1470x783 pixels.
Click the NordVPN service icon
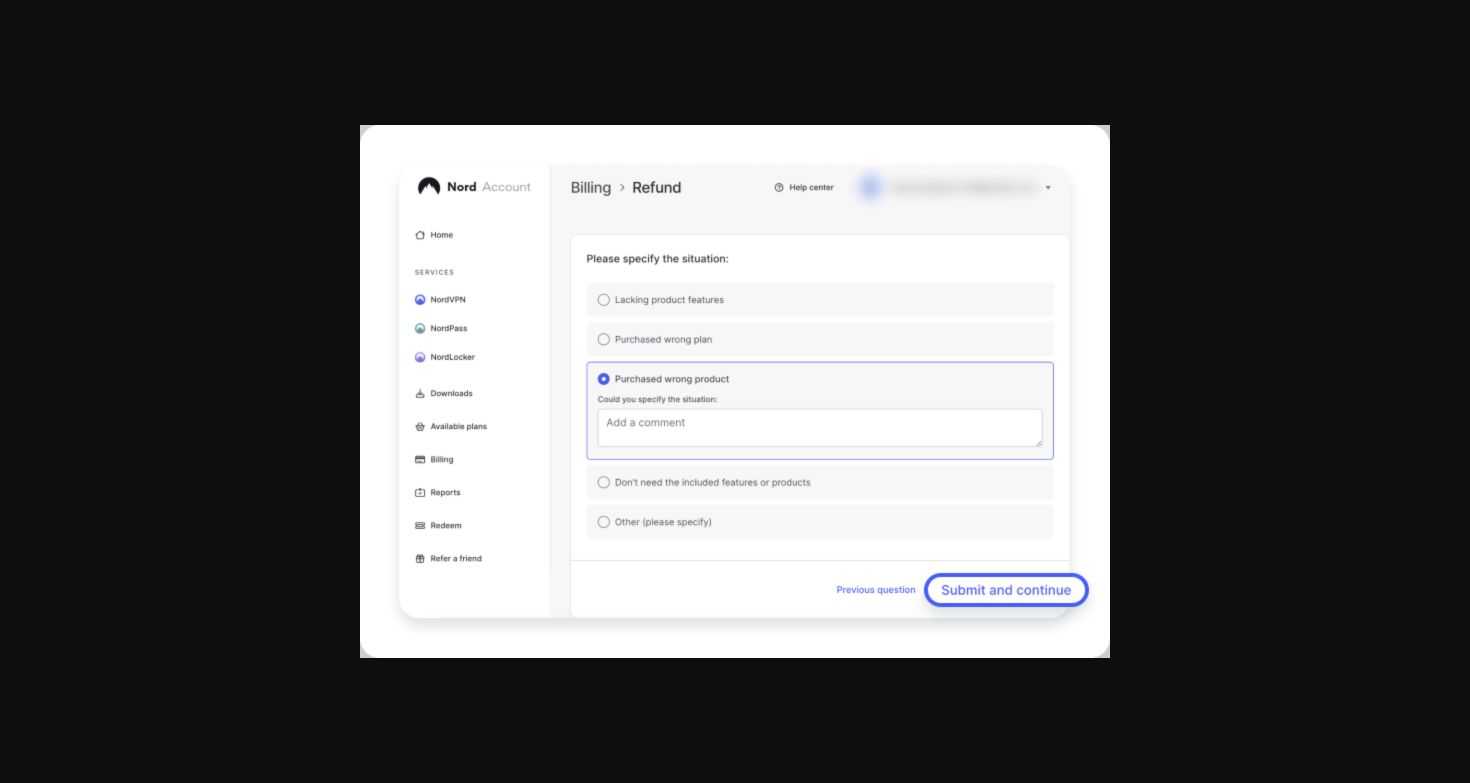point(420,300)
